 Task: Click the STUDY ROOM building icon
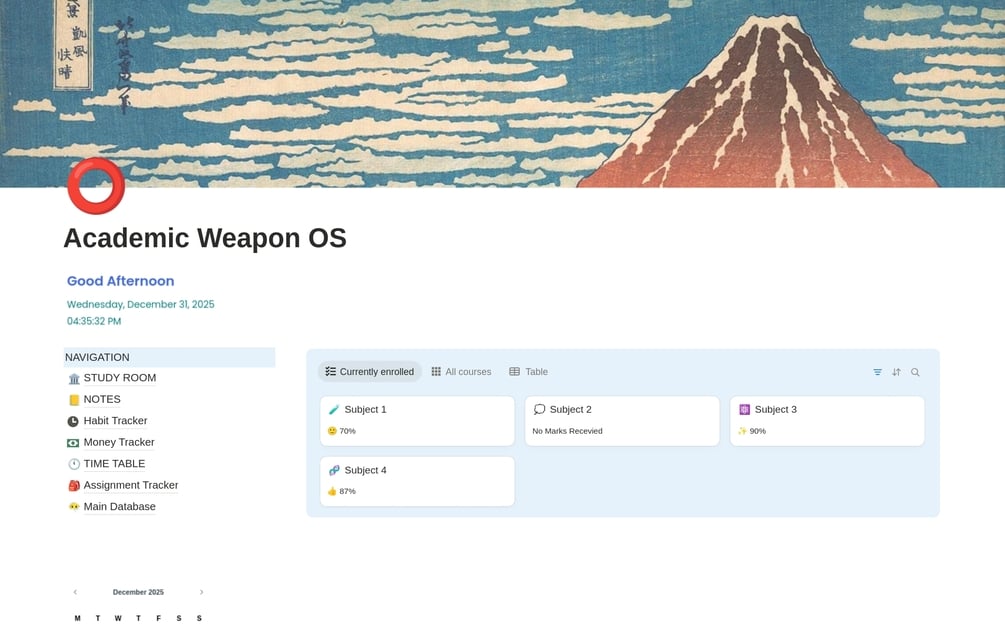pyautogui.click(x=74, y=379)
